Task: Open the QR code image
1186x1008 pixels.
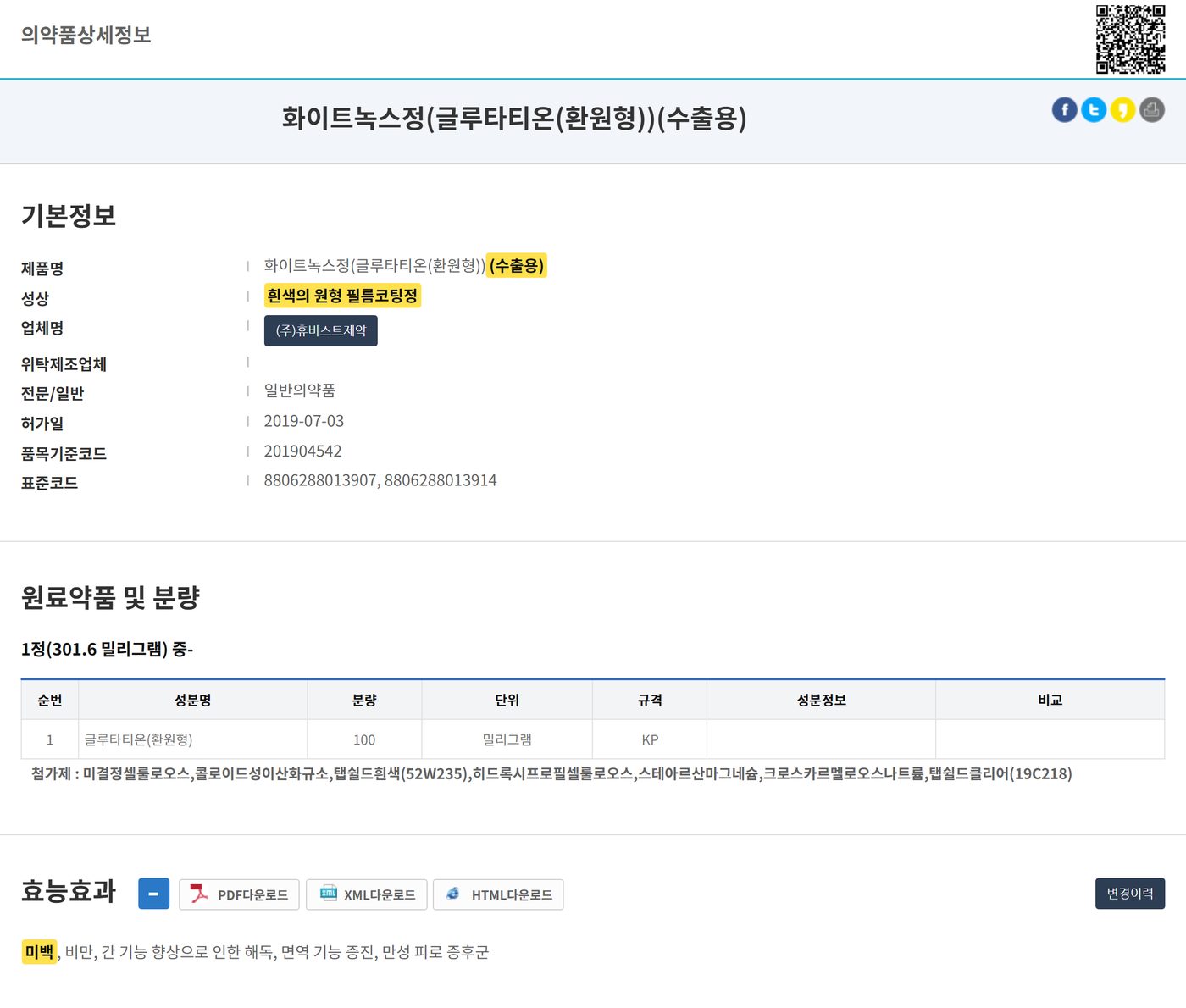Action: click(1131, 39)
